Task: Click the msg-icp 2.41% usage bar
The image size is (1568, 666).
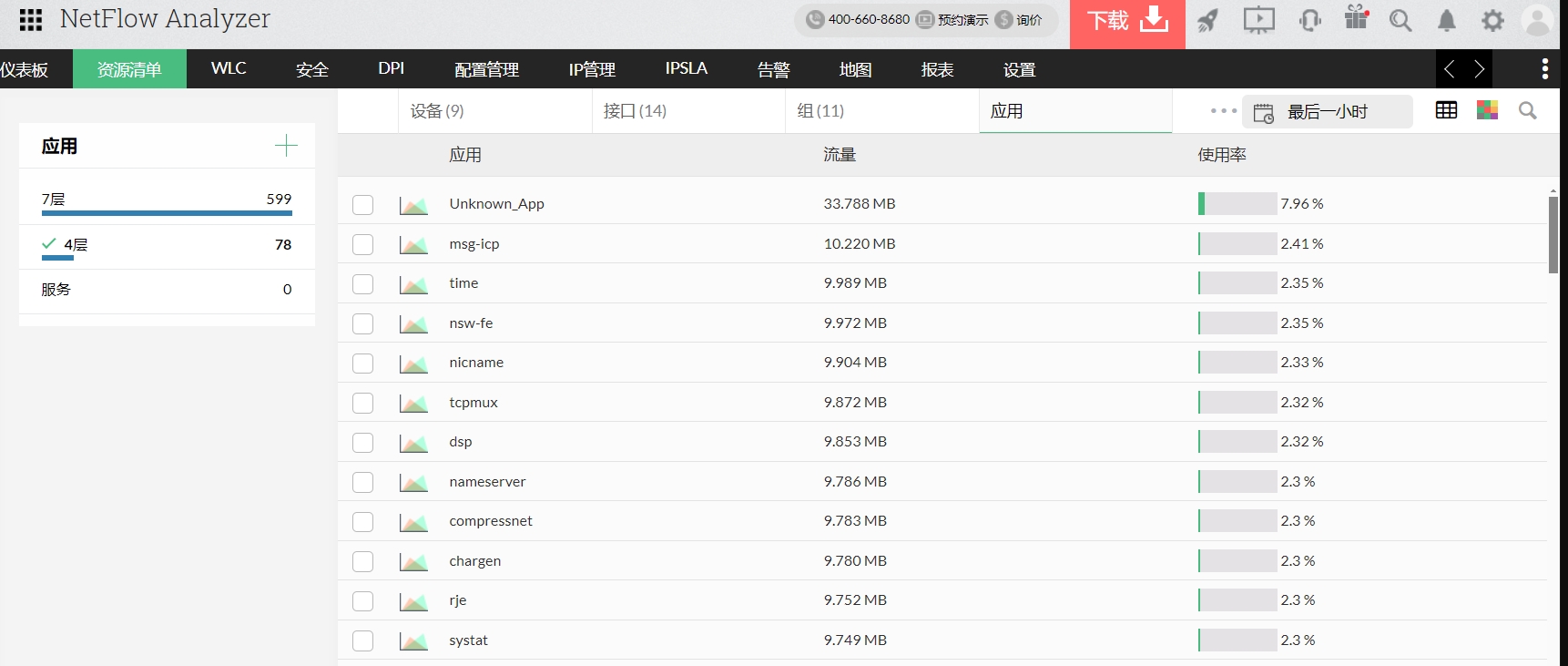Action: 1237,244
